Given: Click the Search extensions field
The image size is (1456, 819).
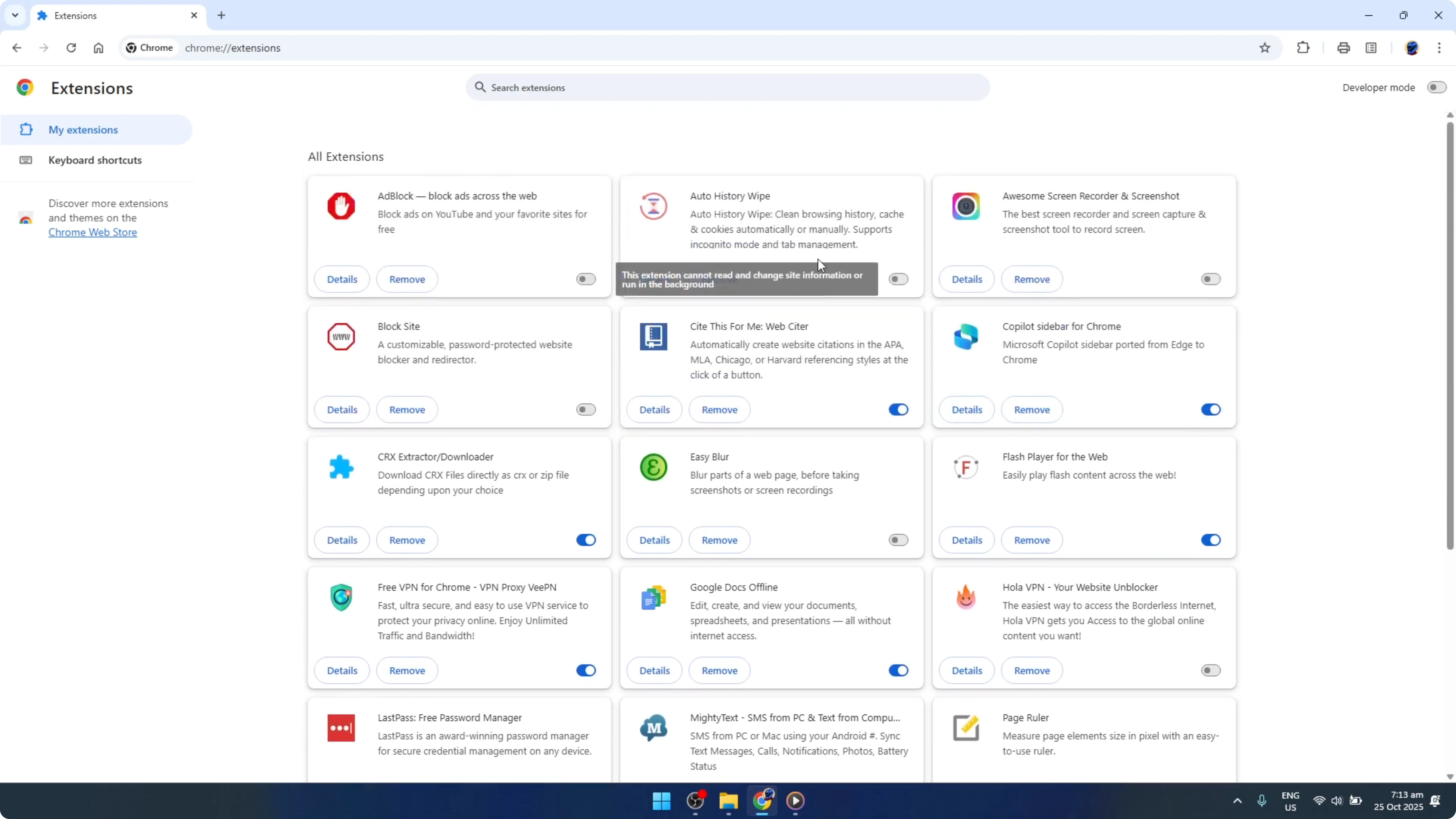Looking at the screenshot, I should [728, 87].
